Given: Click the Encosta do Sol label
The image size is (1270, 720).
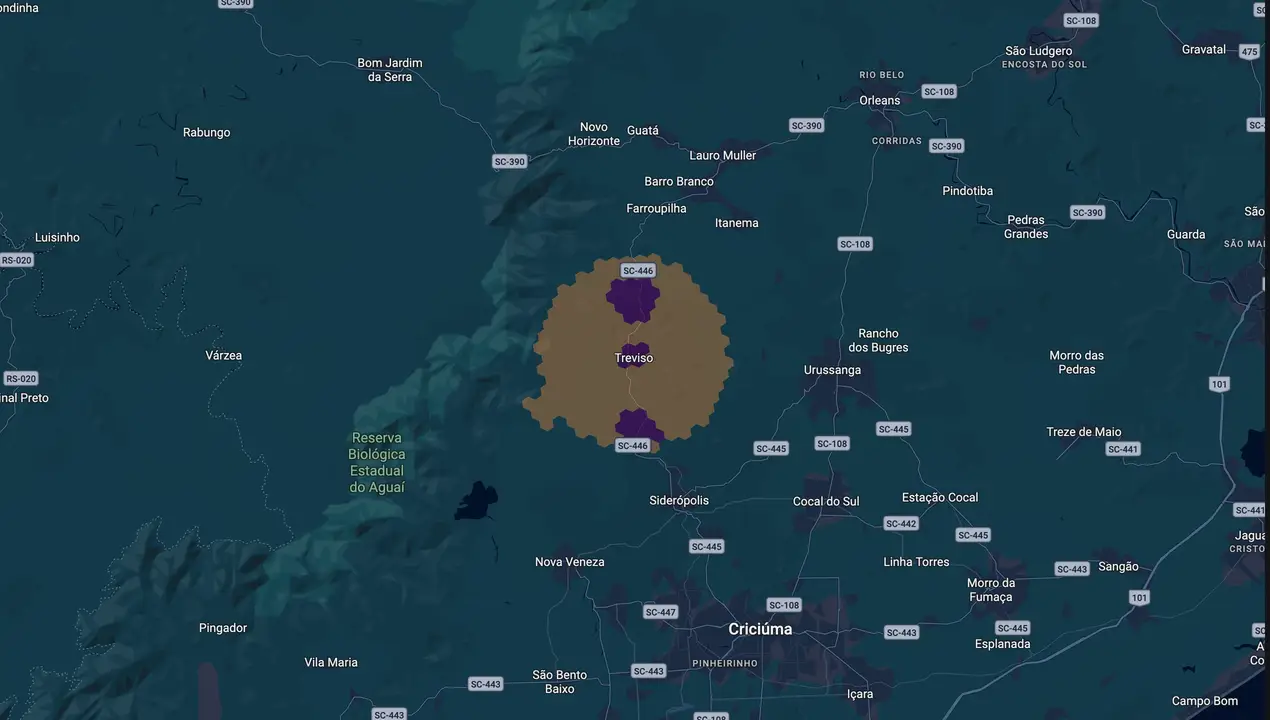Looking at the screenshot, I should tap(1044, 65).
